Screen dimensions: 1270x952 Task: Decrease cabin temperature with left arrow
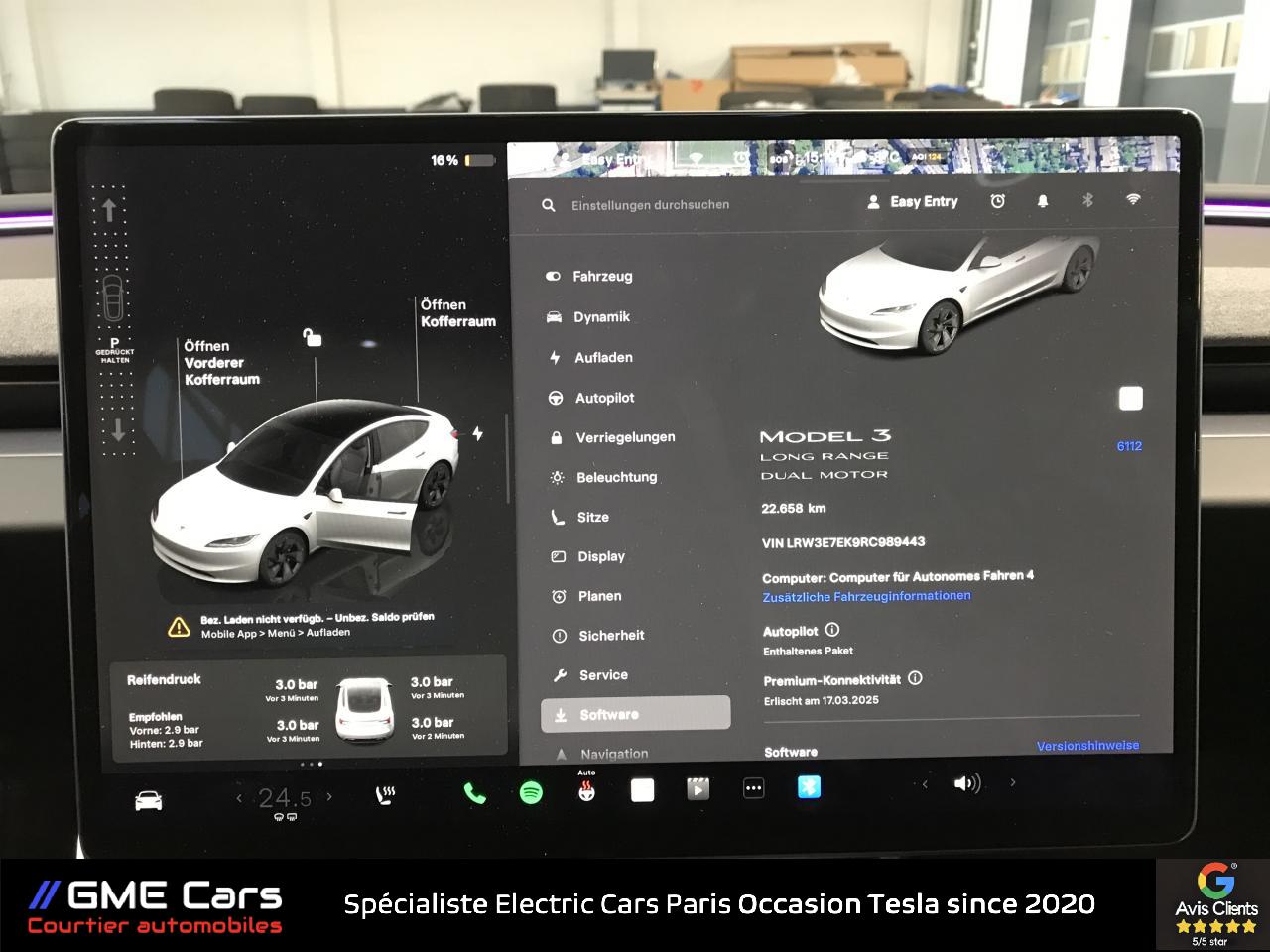[238, 797]
